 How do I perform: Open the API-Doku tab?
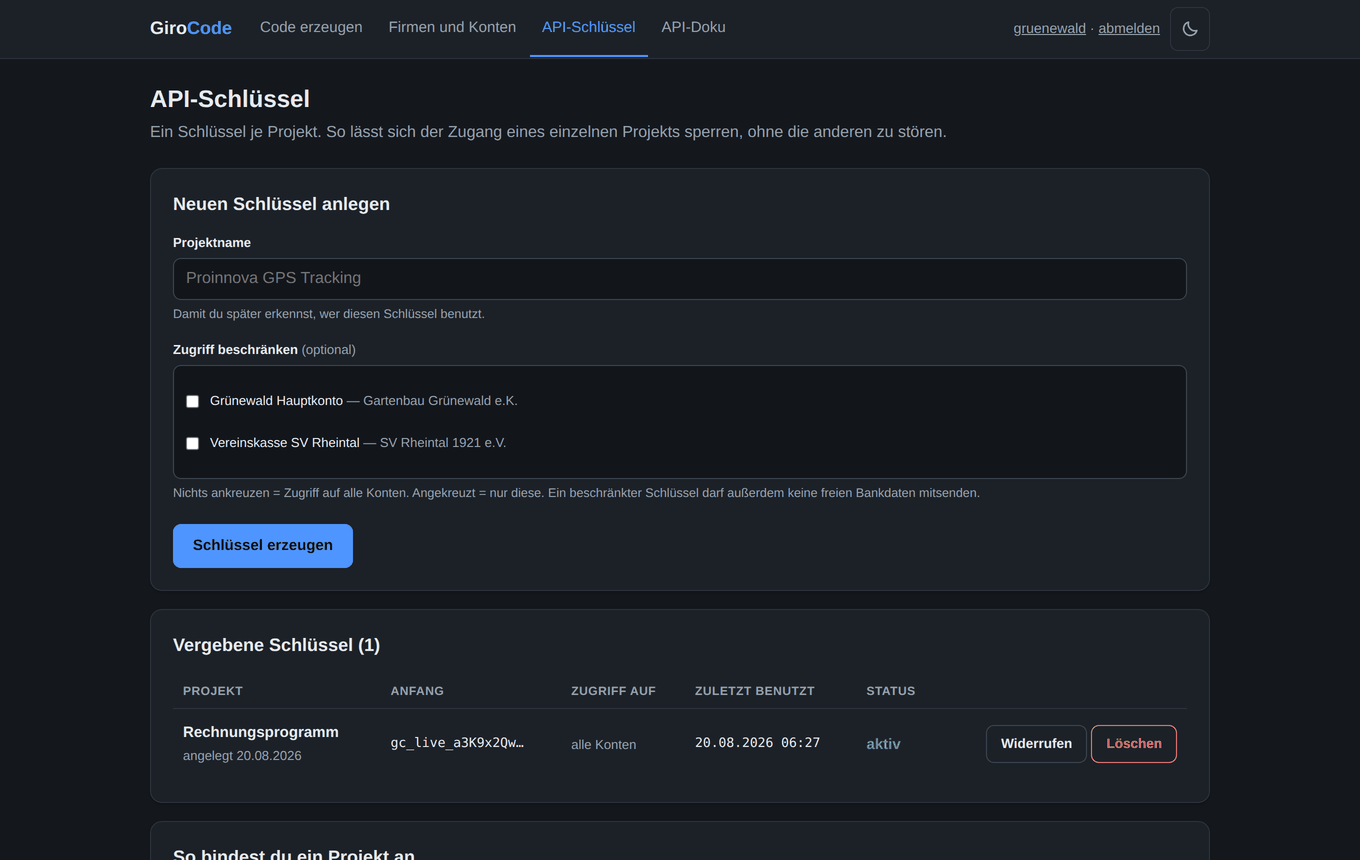pyautogui.click(x=693, y=28)
